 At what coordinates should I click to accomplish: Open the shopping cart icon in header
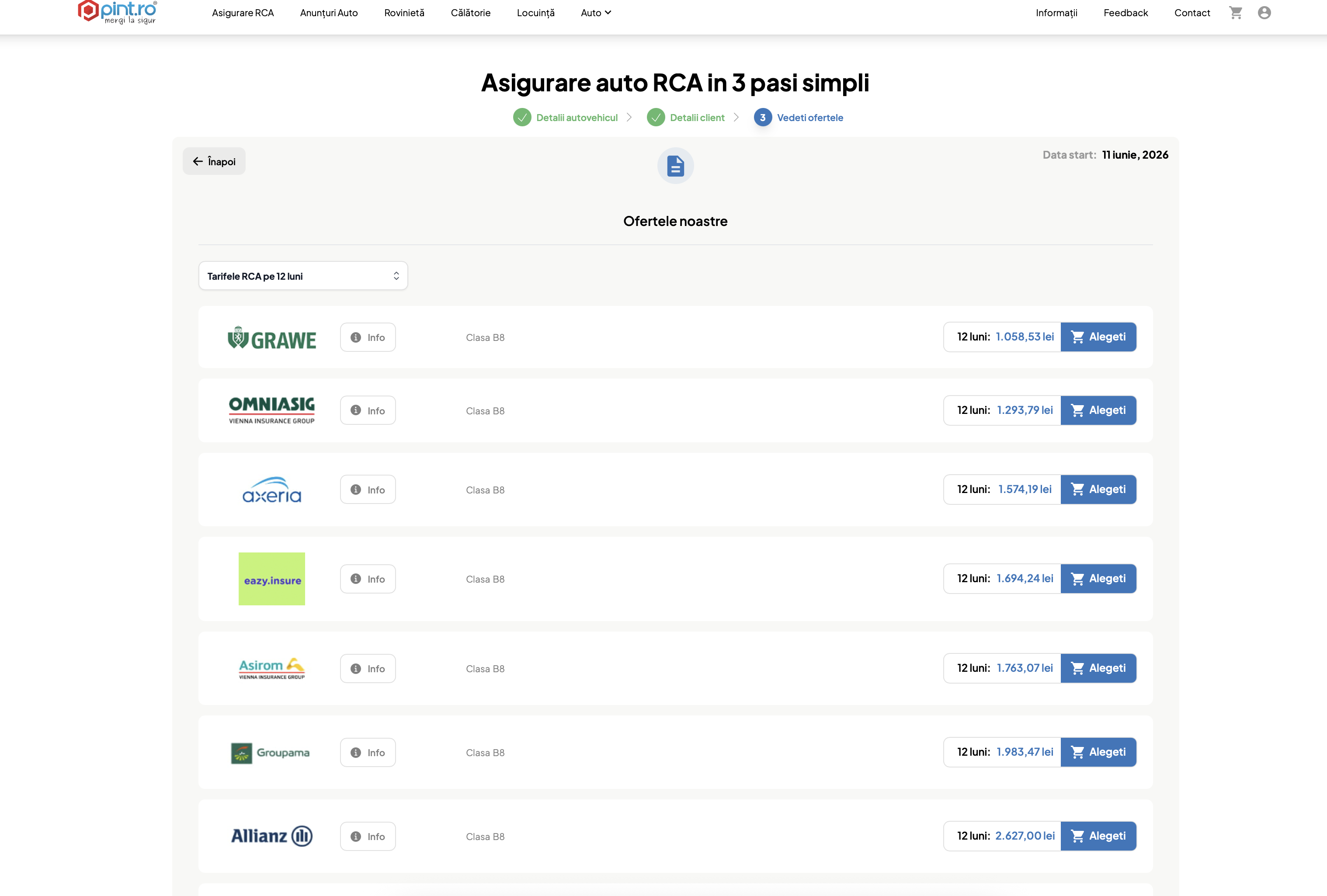[1236, 13]
